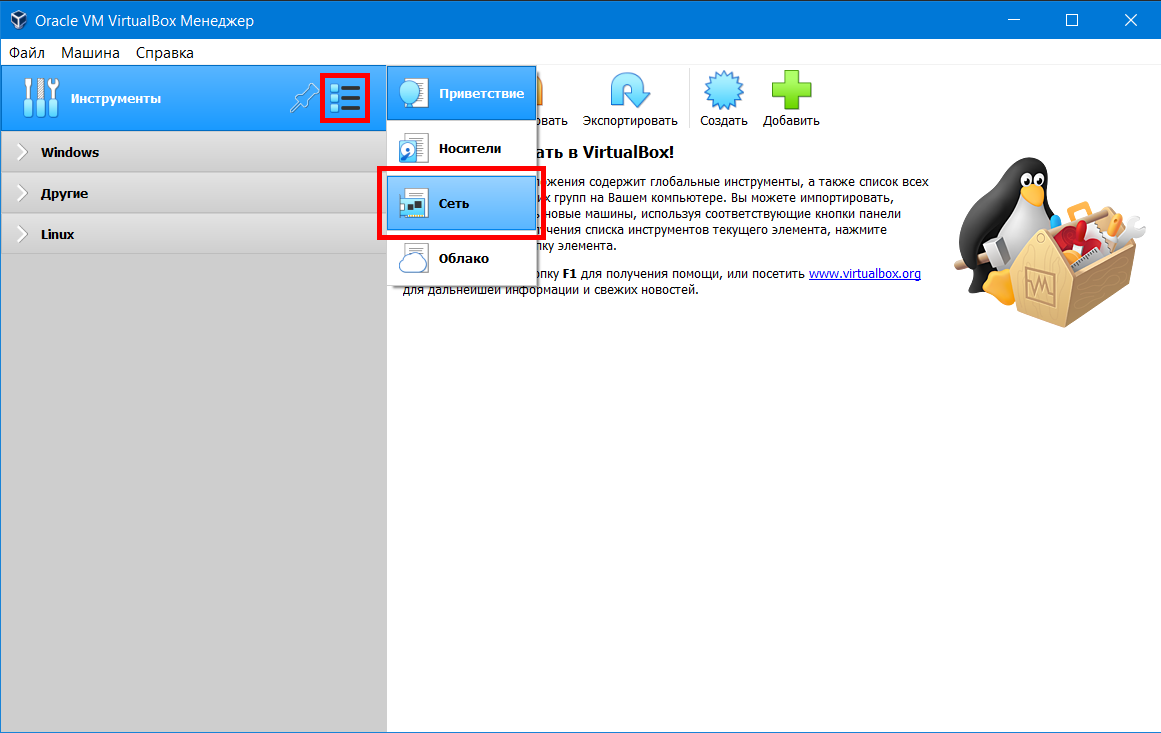Click the Создать starburst icon
The width and height of the screenshot is (1161, 733).
(723, 91)
